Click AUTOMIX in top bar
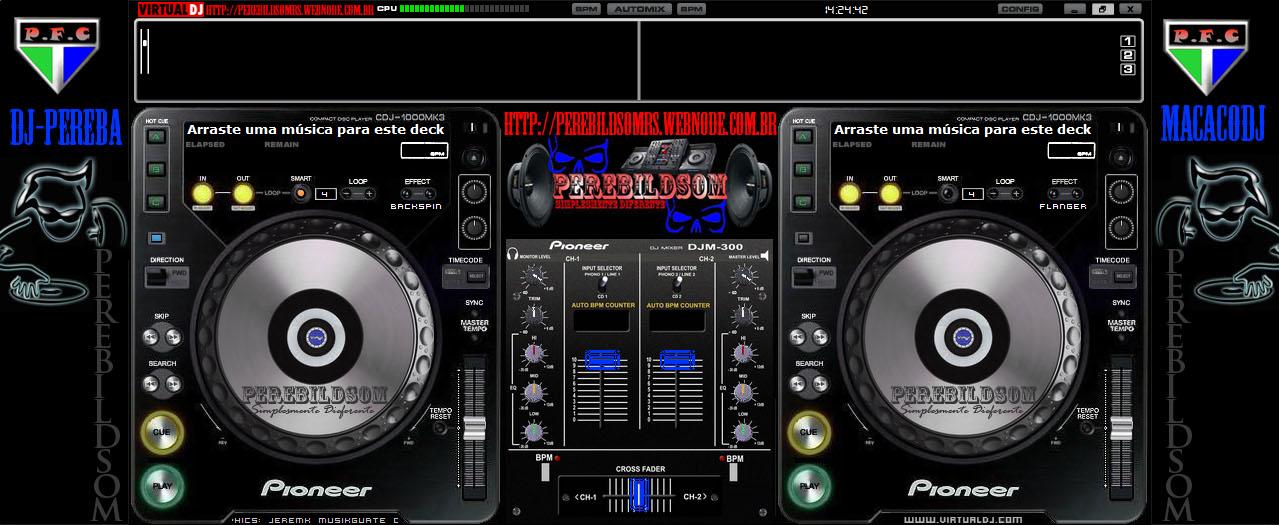 [x=639, y=9]
